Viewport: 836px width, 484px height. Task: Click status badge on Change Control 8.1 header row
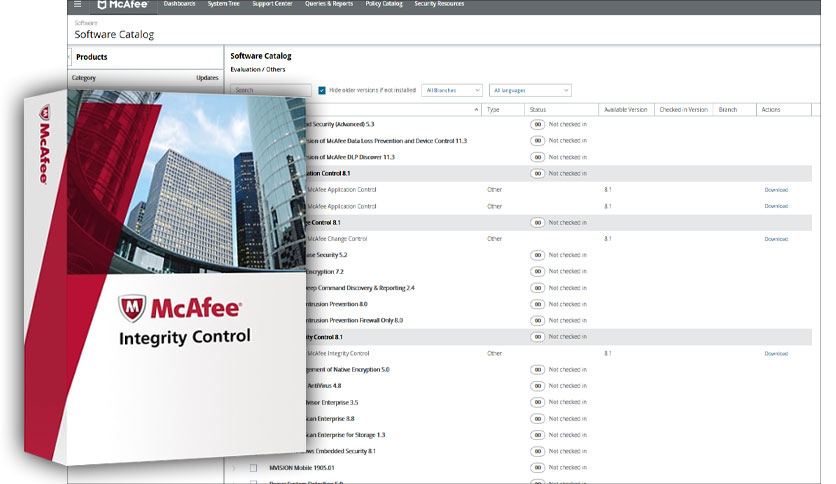pyautogui.click(x=537, y=223)
